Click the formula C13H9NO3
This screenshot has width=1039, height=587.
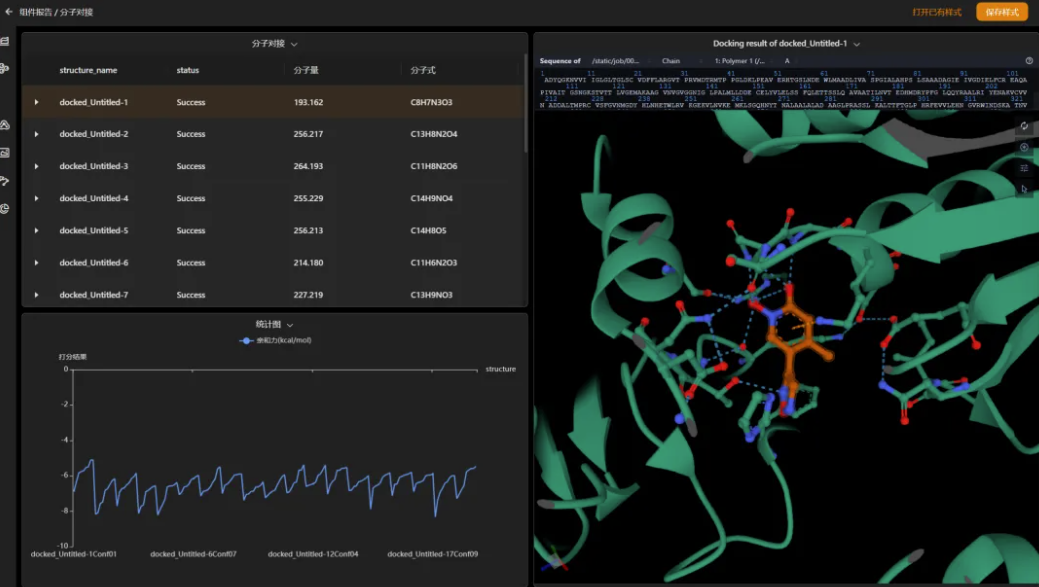click(x=431, y=295)
